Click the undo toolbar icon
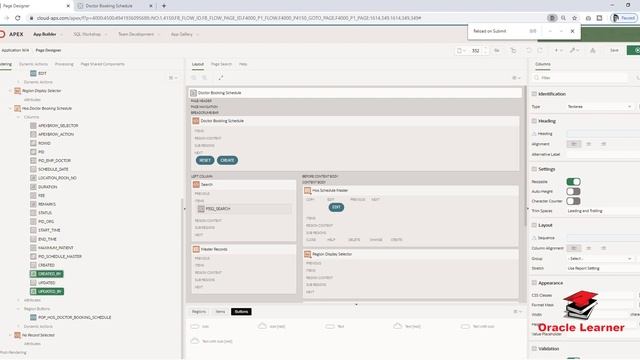This screenshot has height=360, width=640. [x=529, y=50]
